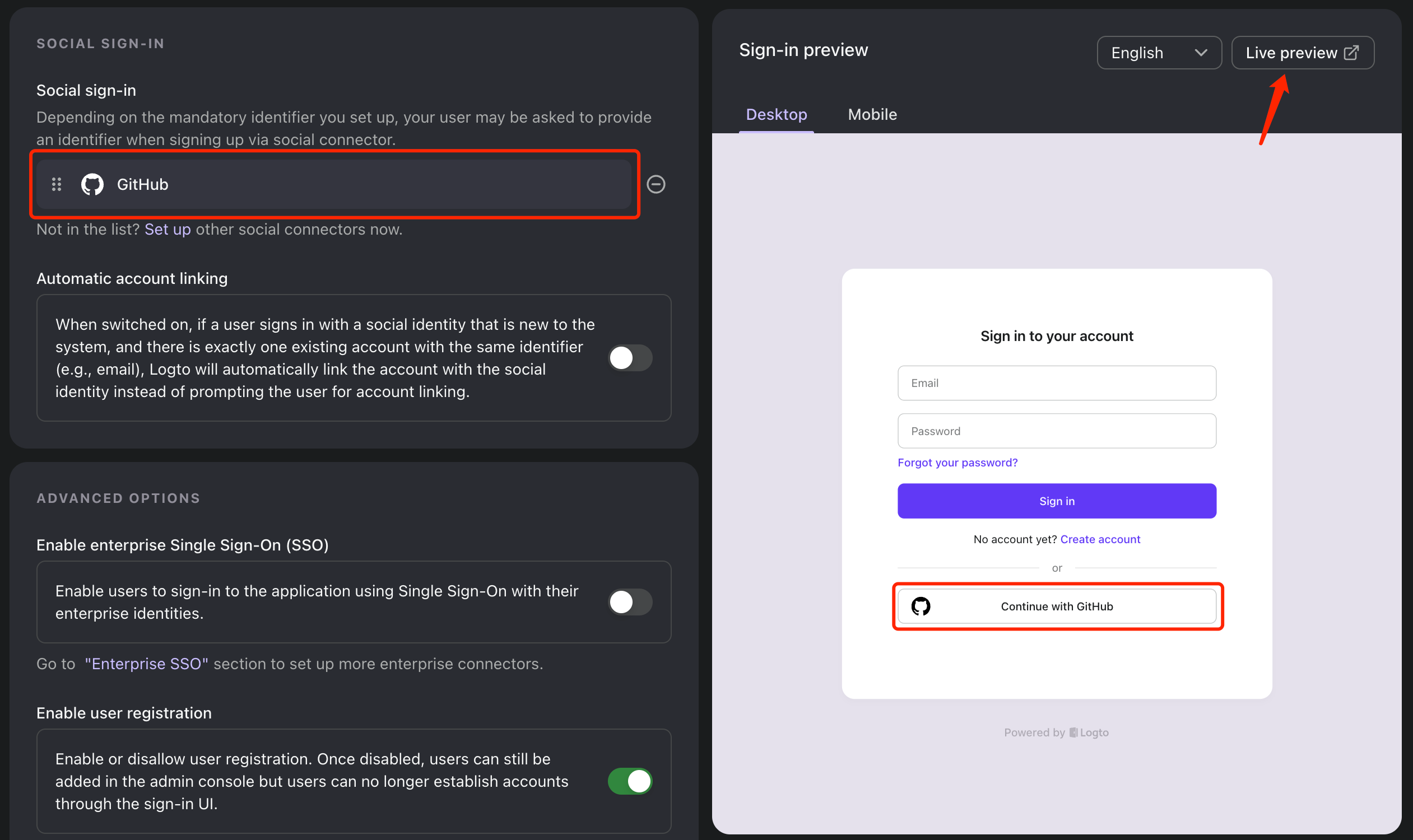Open the Enterprise SSO section link
Viewport: 1413px width, 840px height.
[x=146, y=664]
